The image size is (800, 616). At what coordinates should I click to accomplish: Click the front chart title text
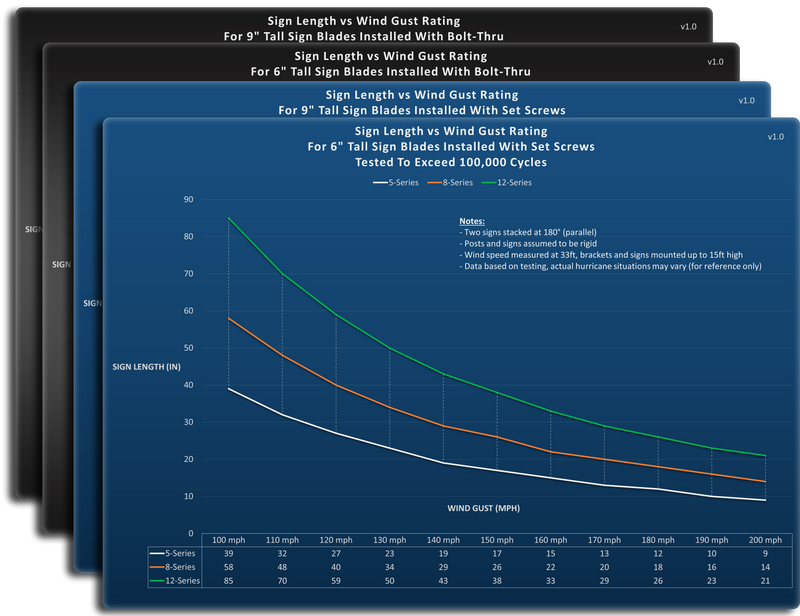pyautogui.click(x=451, y=146)
